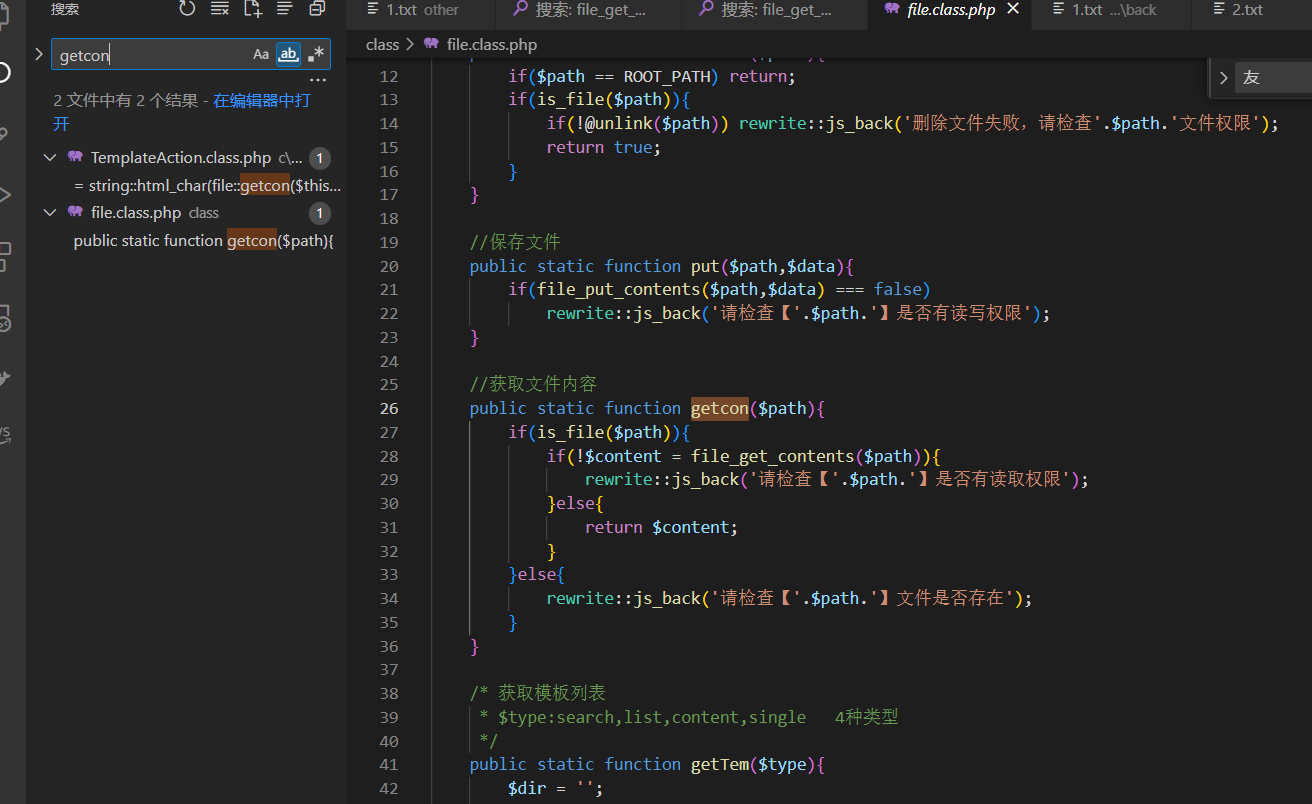Collapse the file.class.php result group
The height and width of the screenshot is (804, 1312).
point(50,212)
